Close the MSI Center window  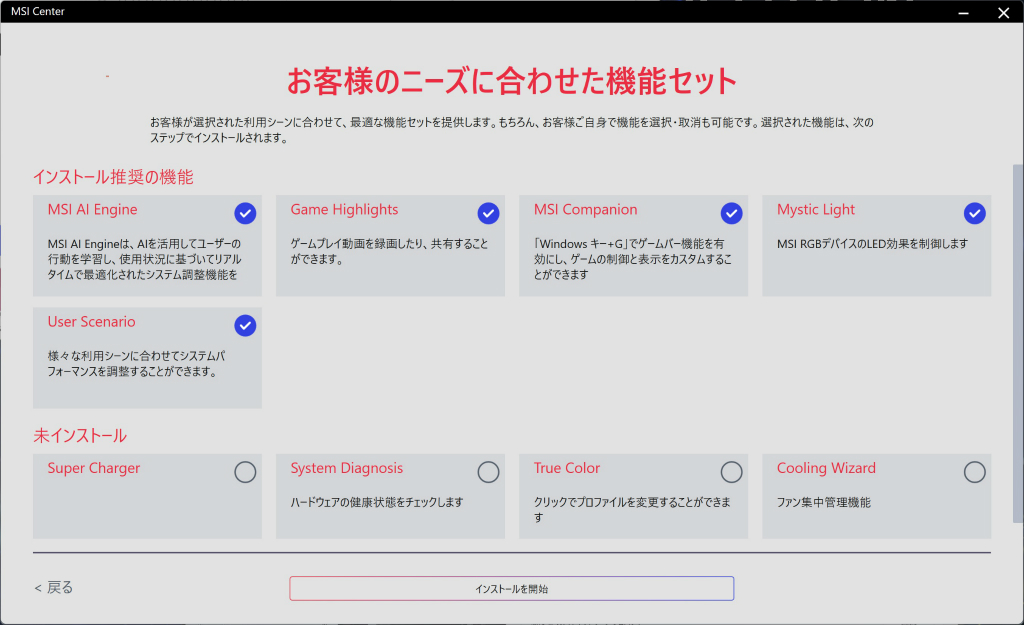coord(1003,12)
